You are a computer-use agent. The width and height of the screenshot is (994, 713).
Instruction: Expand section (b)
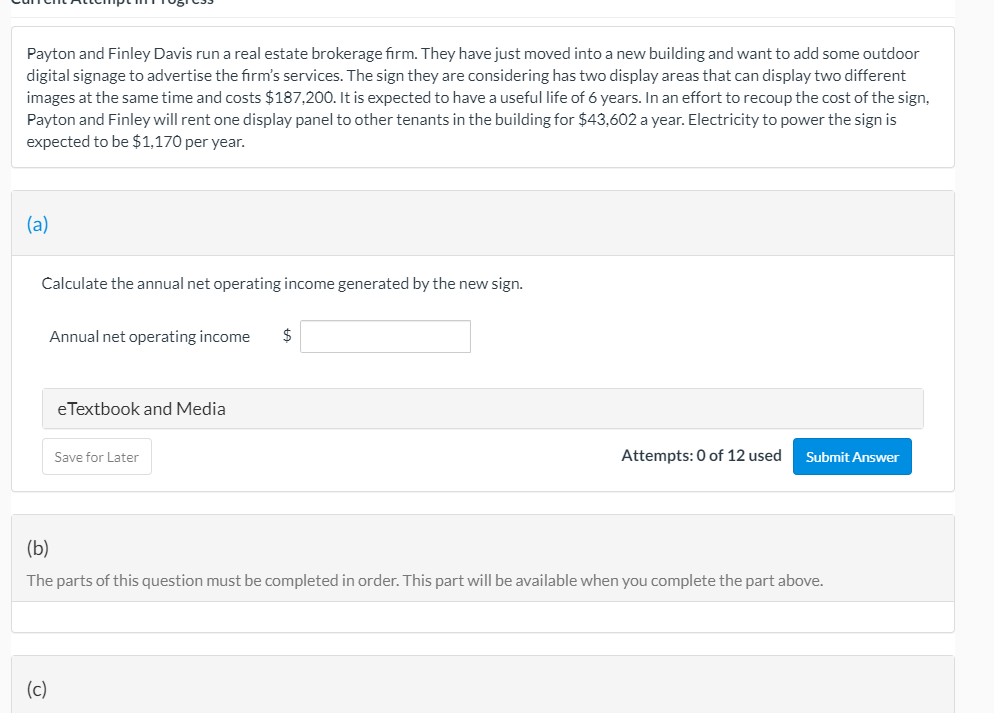(x=37, y=548)
